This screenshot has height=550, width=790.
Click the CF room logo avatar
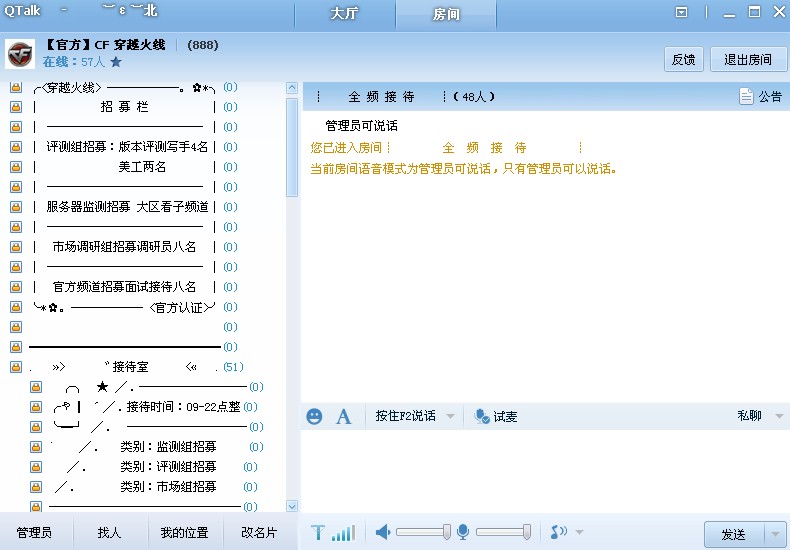pos(20,54)
